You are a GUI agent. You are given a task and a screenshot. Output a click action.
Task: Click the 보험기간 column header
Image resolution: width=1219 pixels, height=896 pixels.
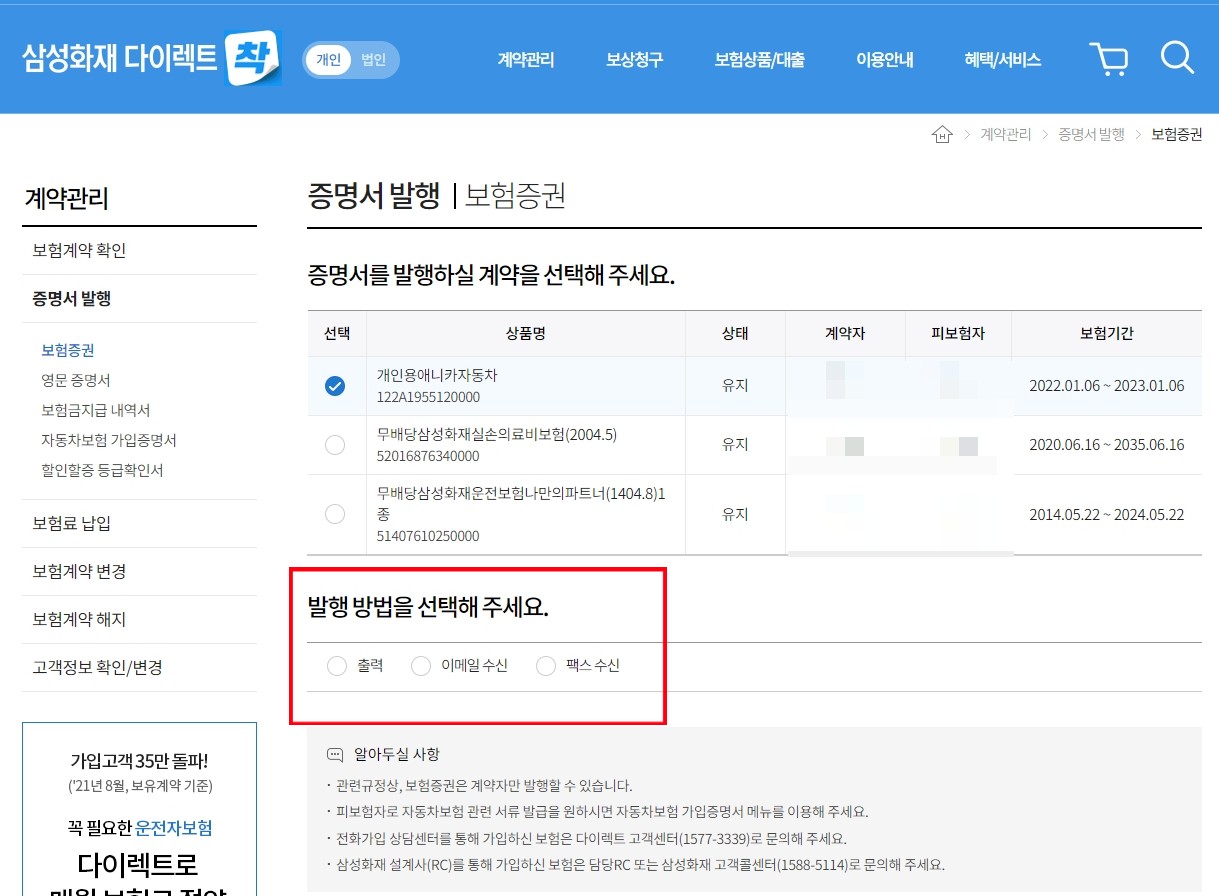tap(1106, 334)
